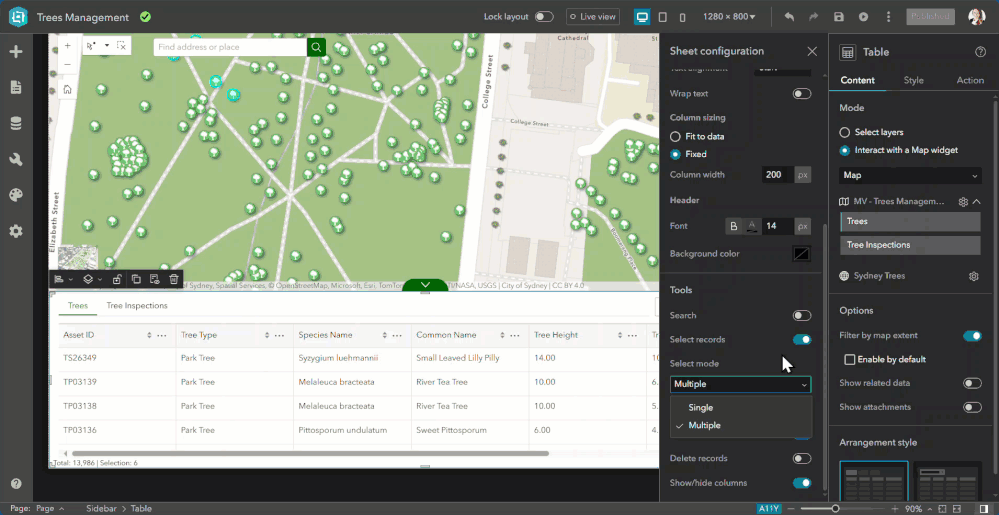Click the Experience Builder logo
This screenshot has height=515, width=999.
click(18, 17)
